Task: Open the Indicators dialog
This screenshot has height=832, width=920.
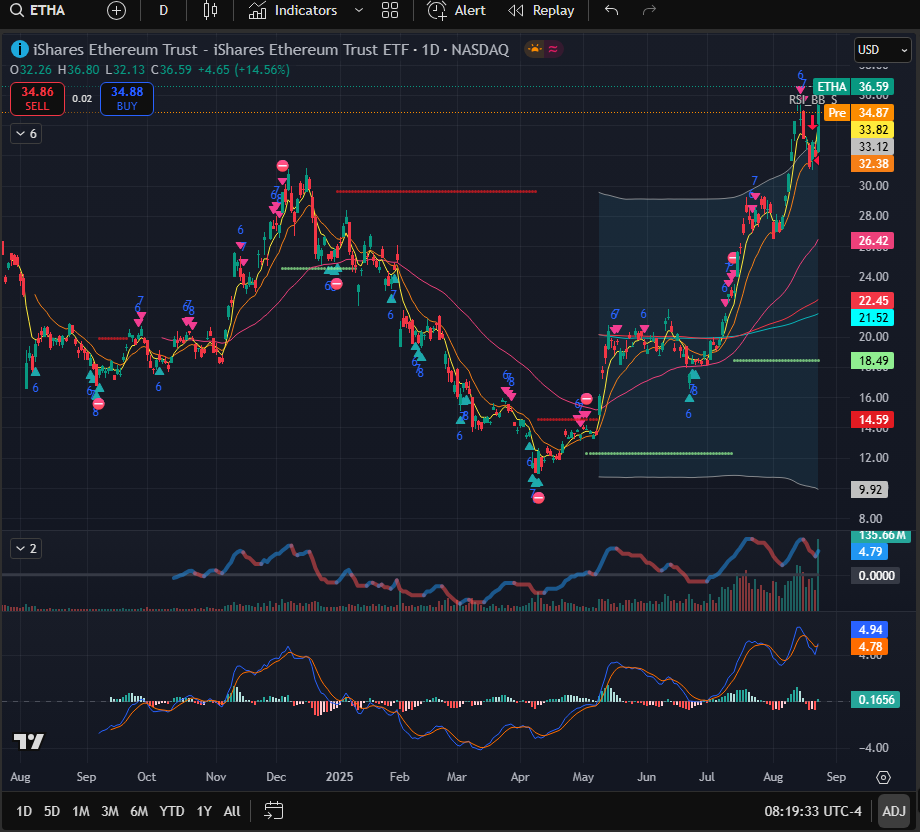Action: pos(293,11)
